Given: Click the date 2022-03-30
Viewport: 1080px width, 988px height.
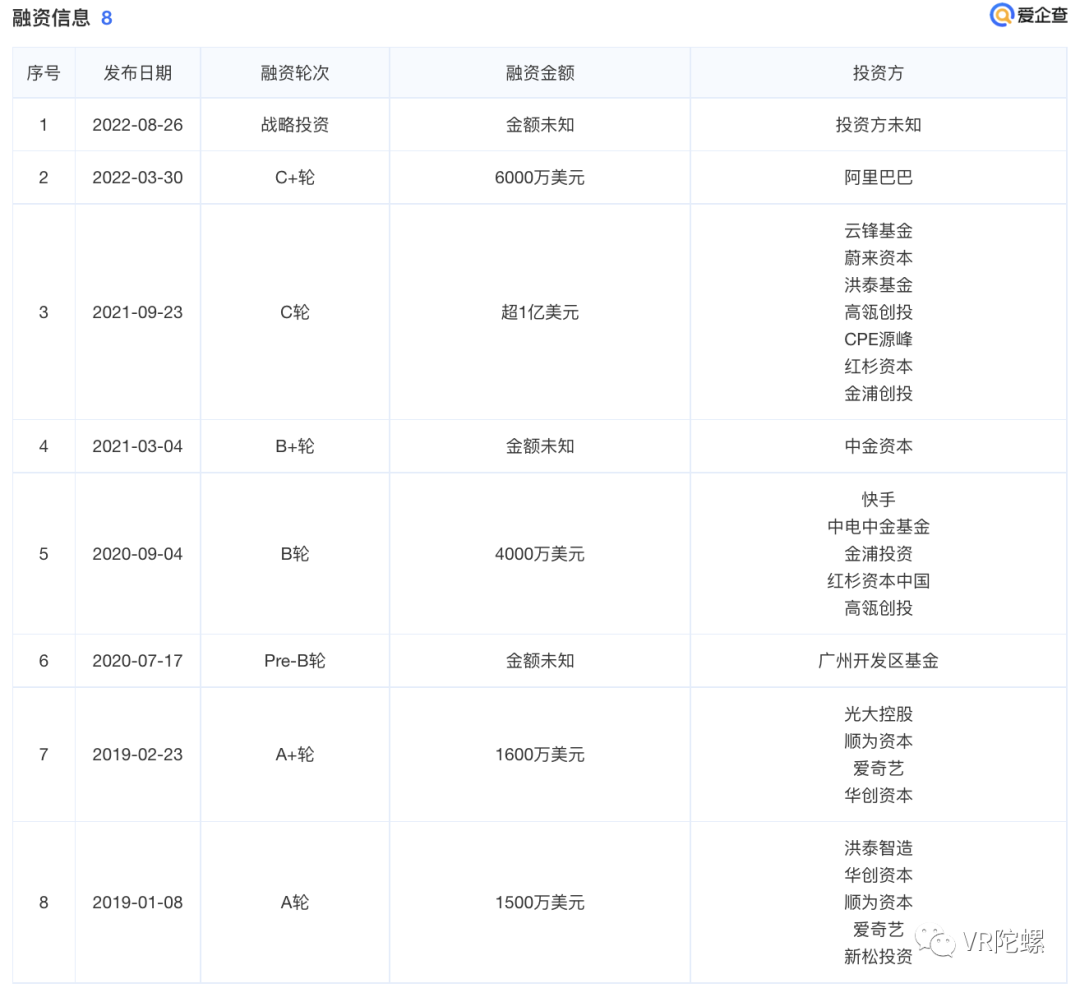Looking at the screenshot, I should (138, 178).
